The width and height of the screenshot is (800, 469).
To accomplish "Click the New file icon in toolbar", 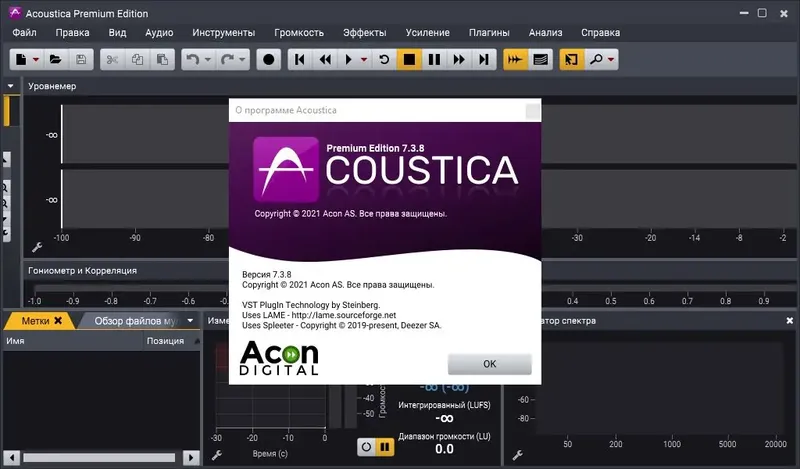I will (x=21, y=60).
